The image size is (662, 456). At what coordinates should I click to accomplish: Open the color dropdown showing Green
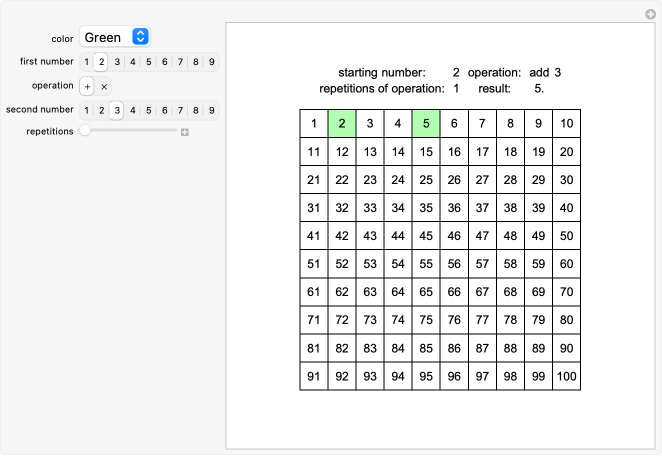coord(115,37)
